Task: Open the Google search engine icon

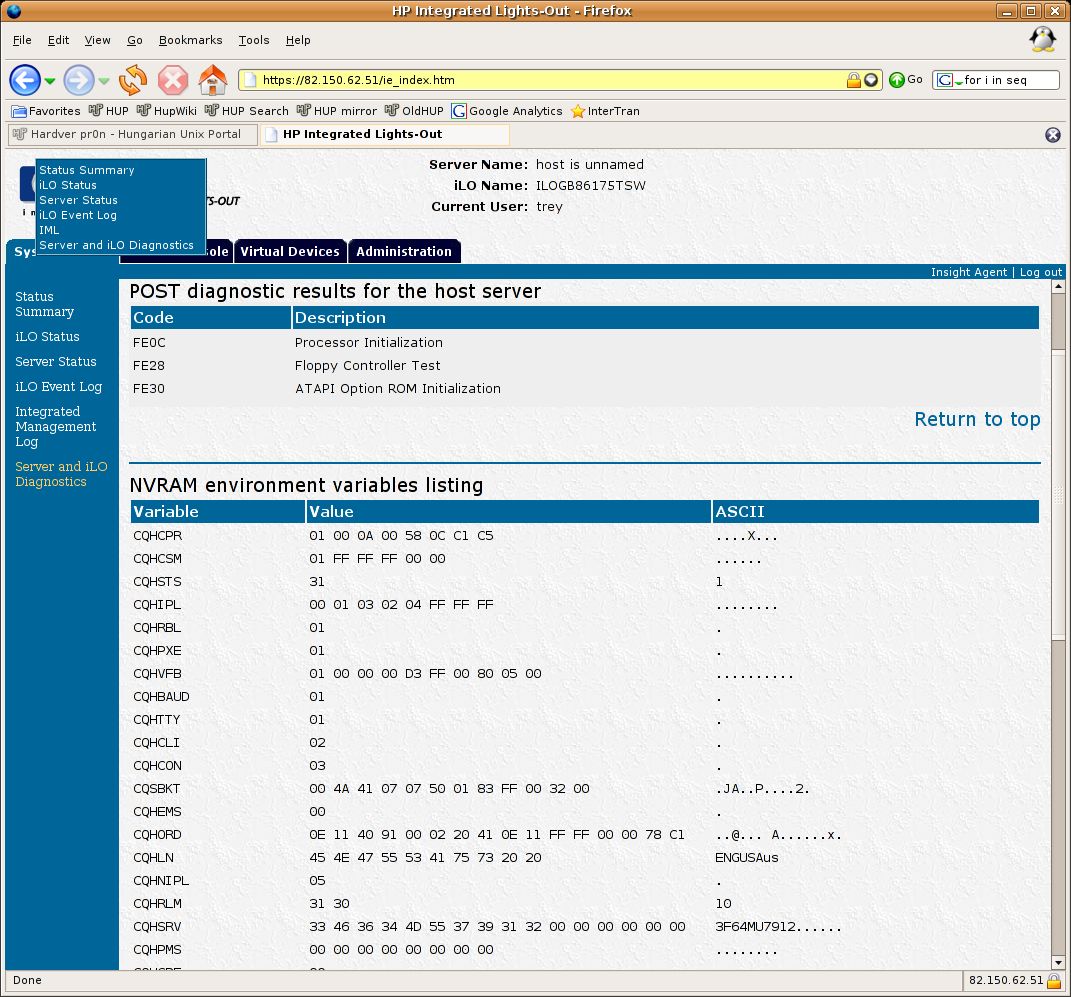Action: click(945, 80)
